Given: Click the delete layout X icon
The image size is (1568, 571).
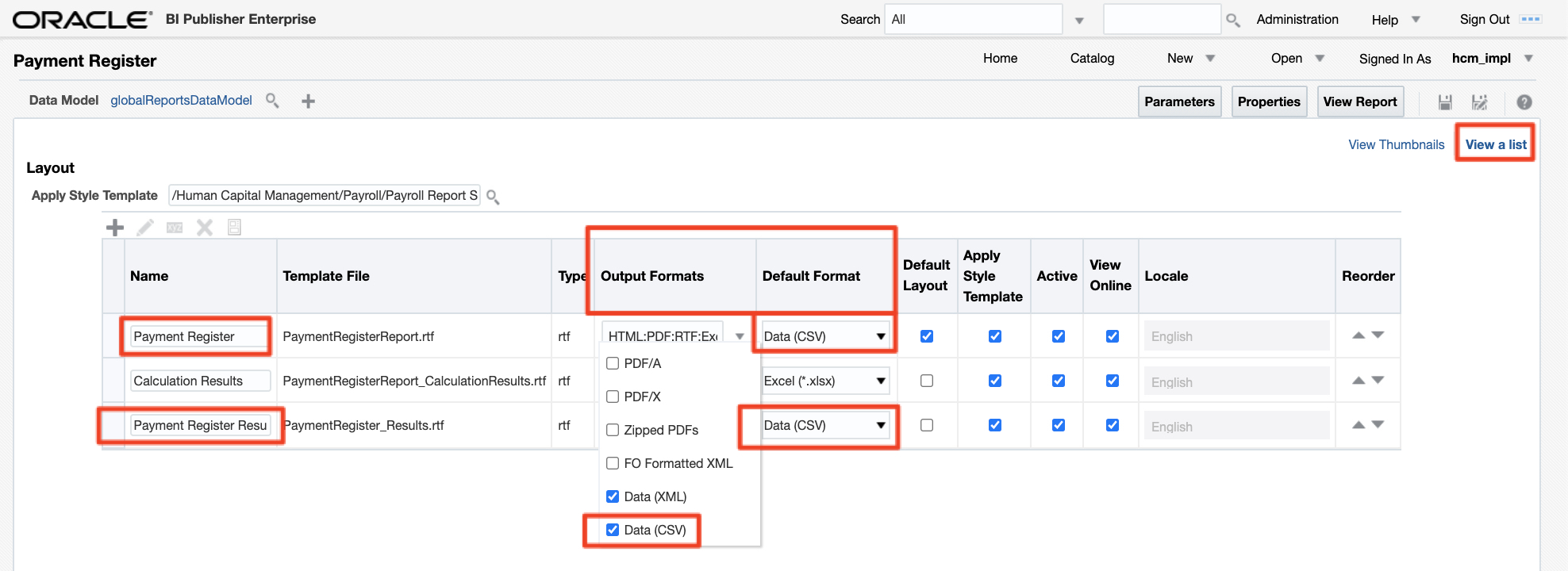Looking at the screenshot, I should tap(205, 228).
